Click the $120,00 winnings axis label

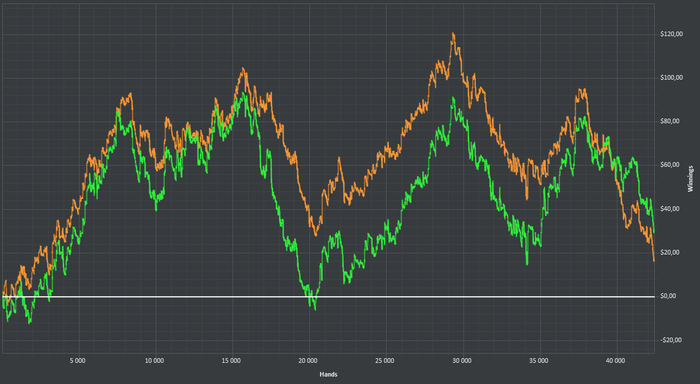(671, 34)
